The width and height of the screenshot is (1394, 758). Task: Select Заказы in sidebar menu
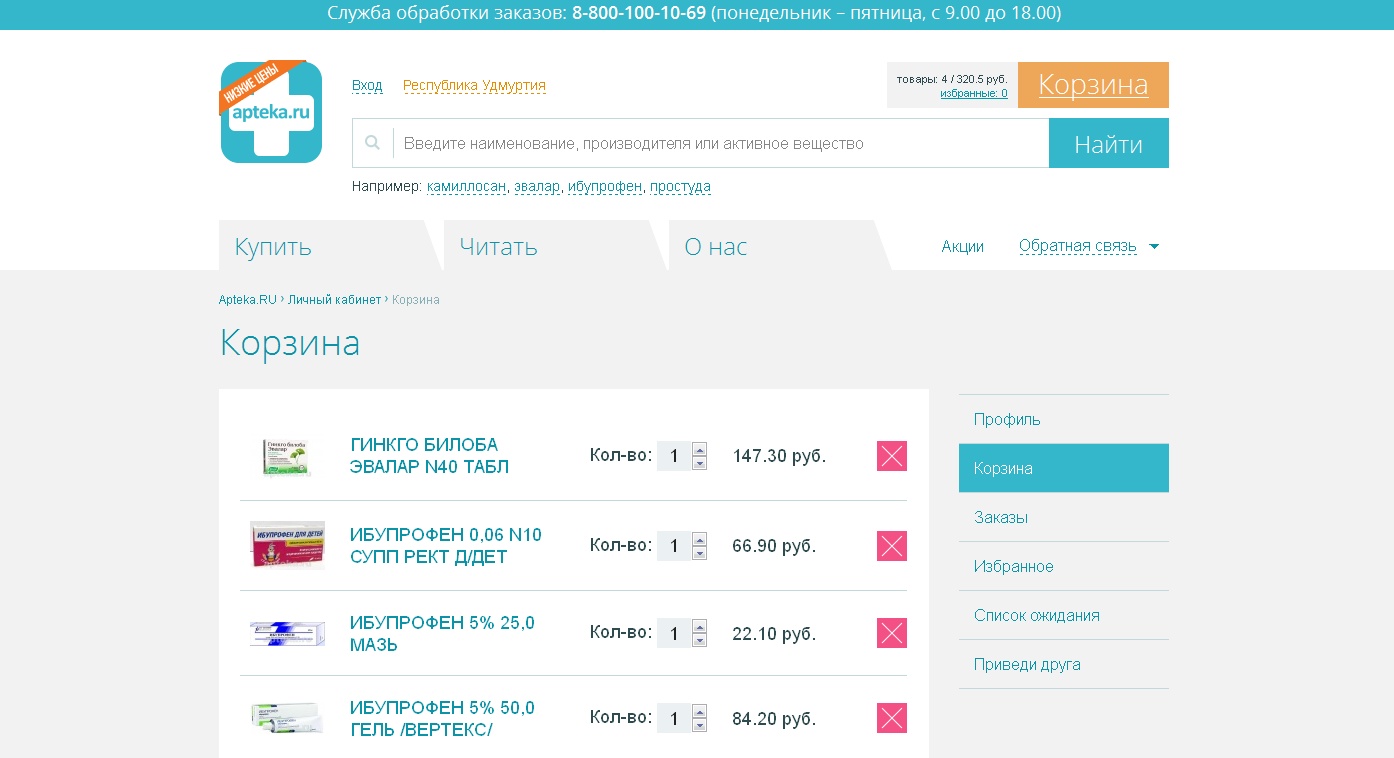click(1064, 517)
